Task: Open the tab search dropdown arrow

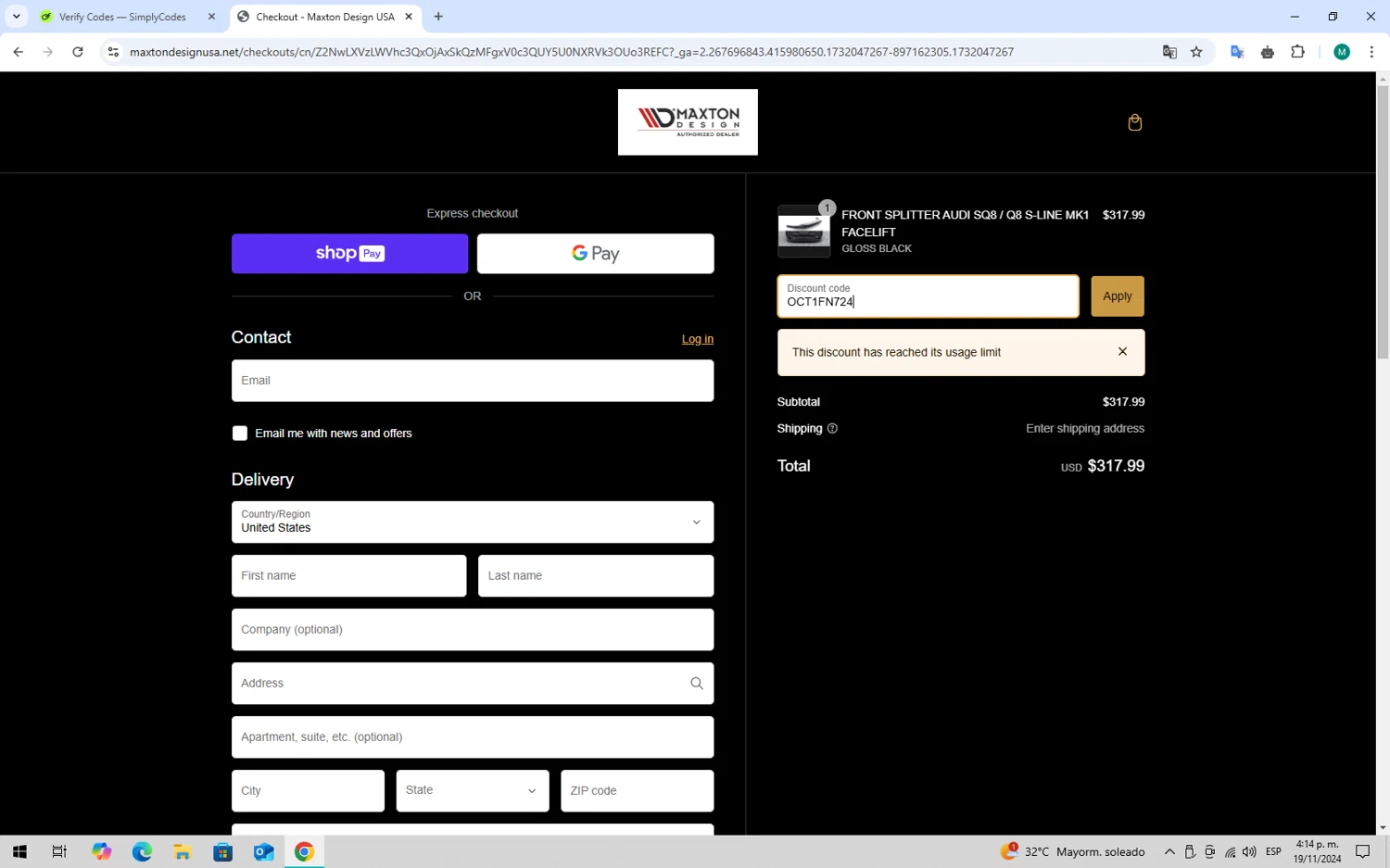Action: click(16, 17)
